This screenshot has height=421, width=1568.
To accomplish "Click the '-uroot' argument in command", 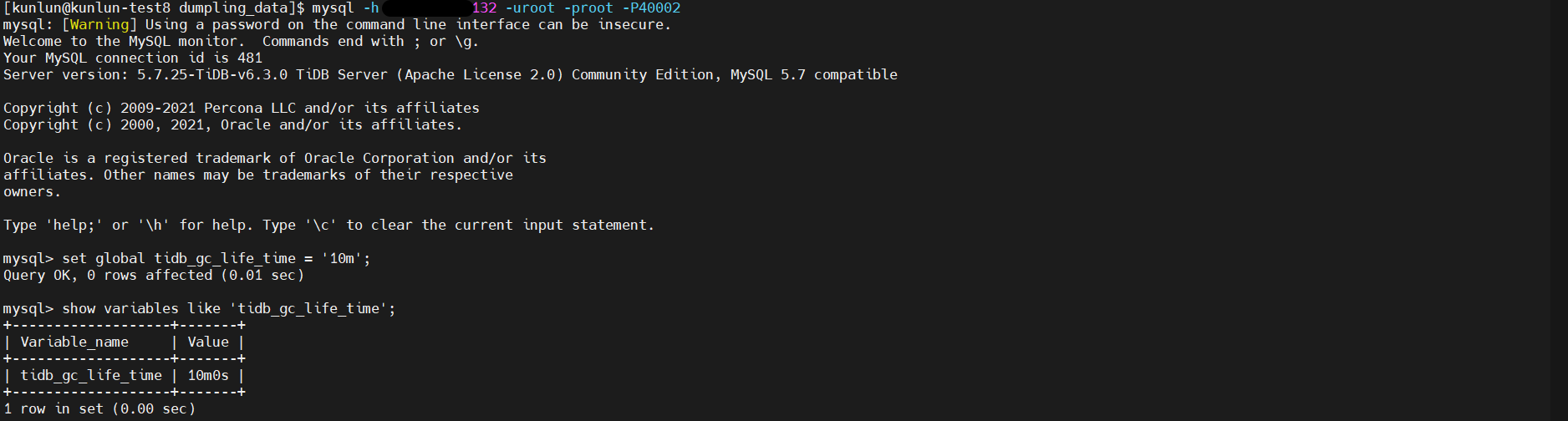I will [530, 8].
